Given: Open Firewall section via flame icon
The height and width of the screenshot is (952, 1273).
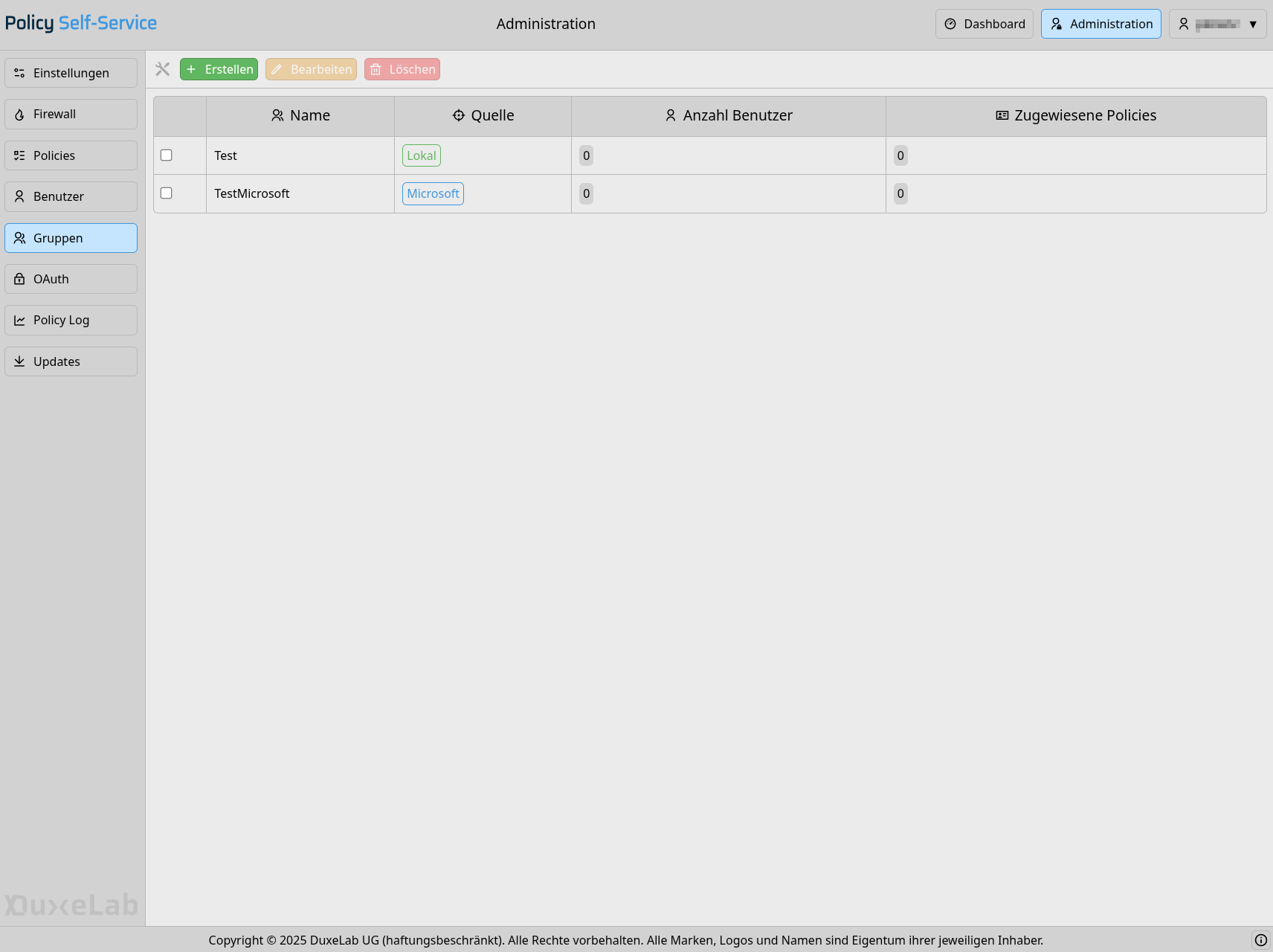Looking at the screenshot, I should 20,115.
